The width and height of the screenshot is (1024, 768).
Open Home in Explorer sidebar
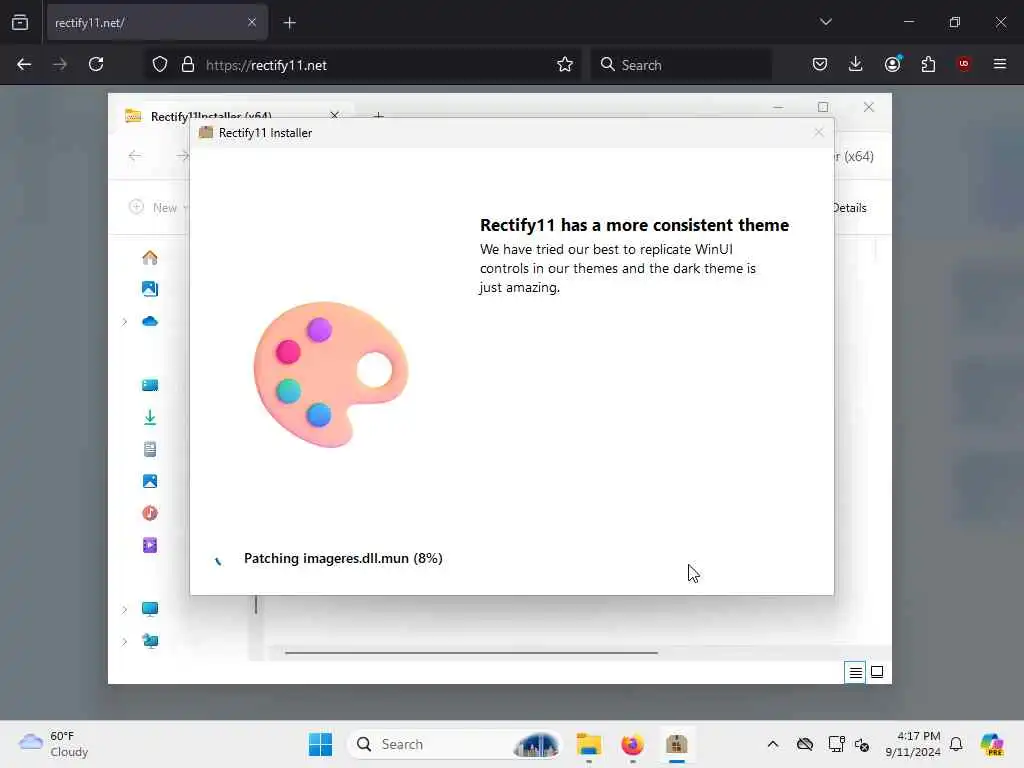(x=150, y=257)
